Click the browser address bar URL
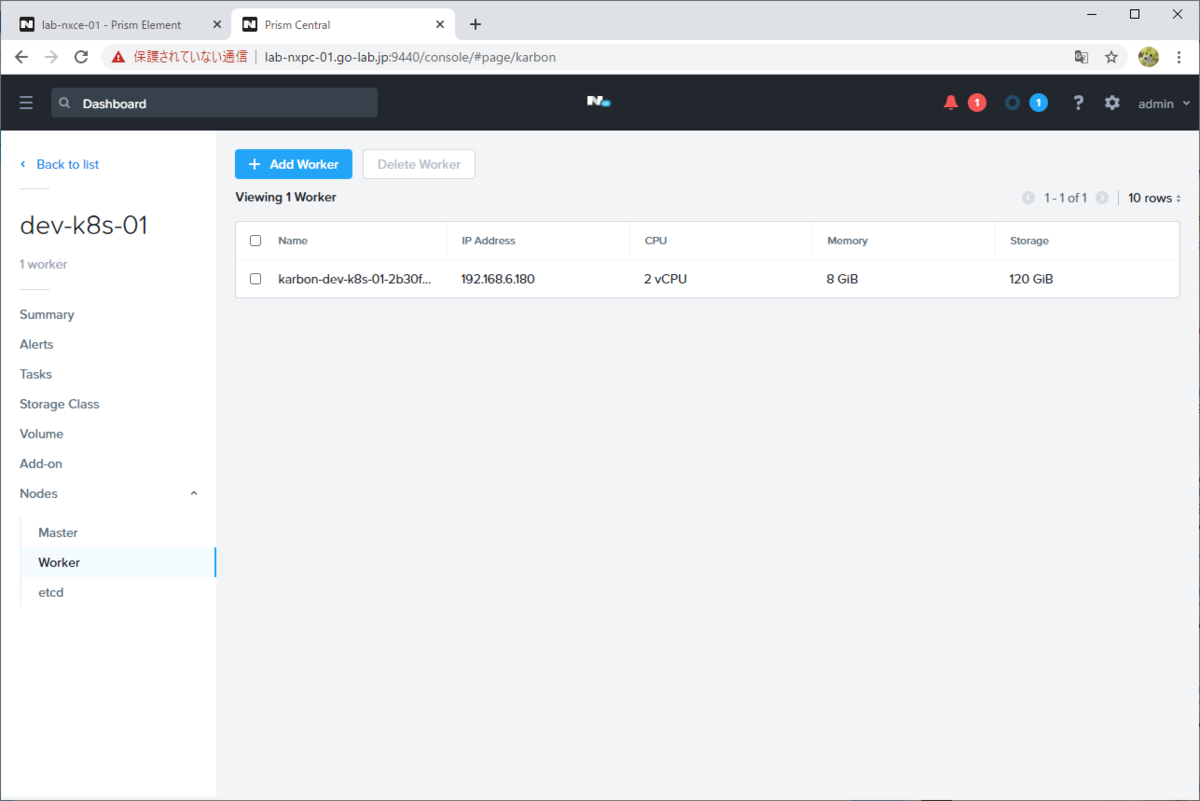 tap(410, 57)
